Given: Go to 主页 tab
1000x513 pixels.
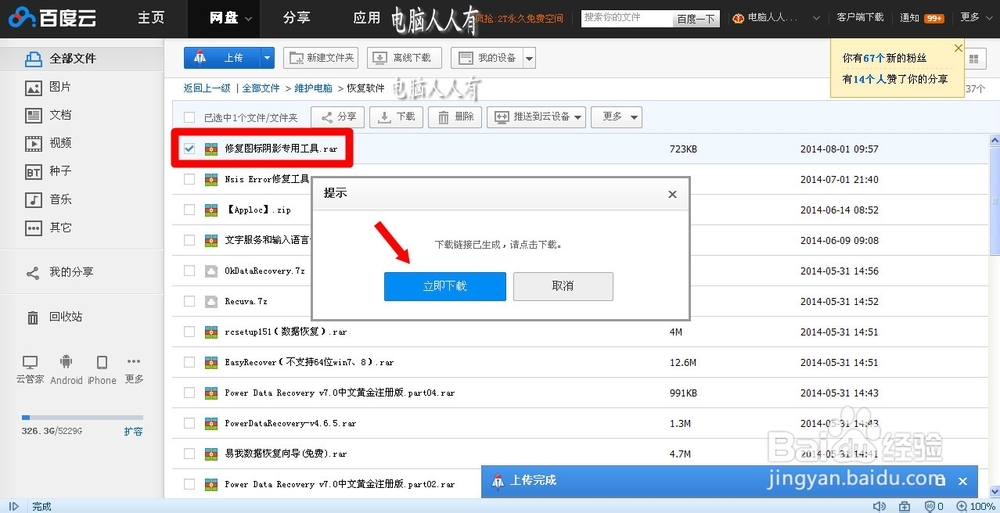Looking at the screenshot, I should click(151, 18).
